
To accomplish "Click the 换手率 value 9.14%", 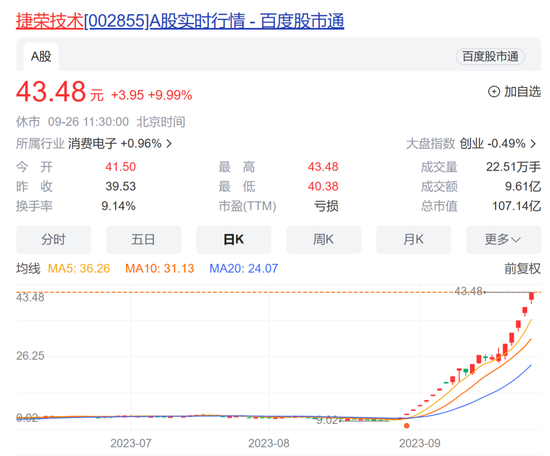I will [119, 206].
